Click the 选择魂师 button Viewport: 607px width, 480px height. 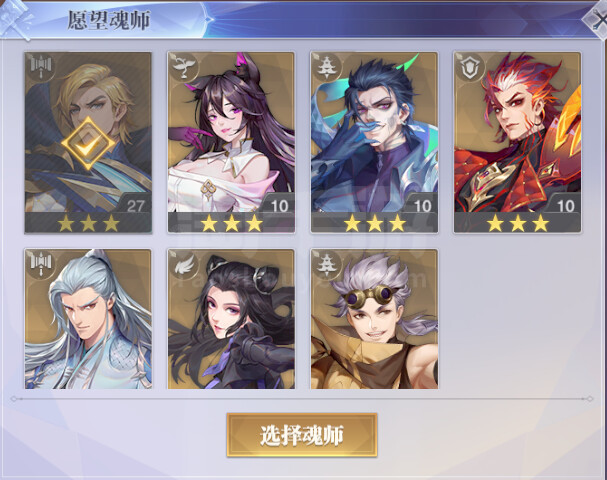pos(302,435)
